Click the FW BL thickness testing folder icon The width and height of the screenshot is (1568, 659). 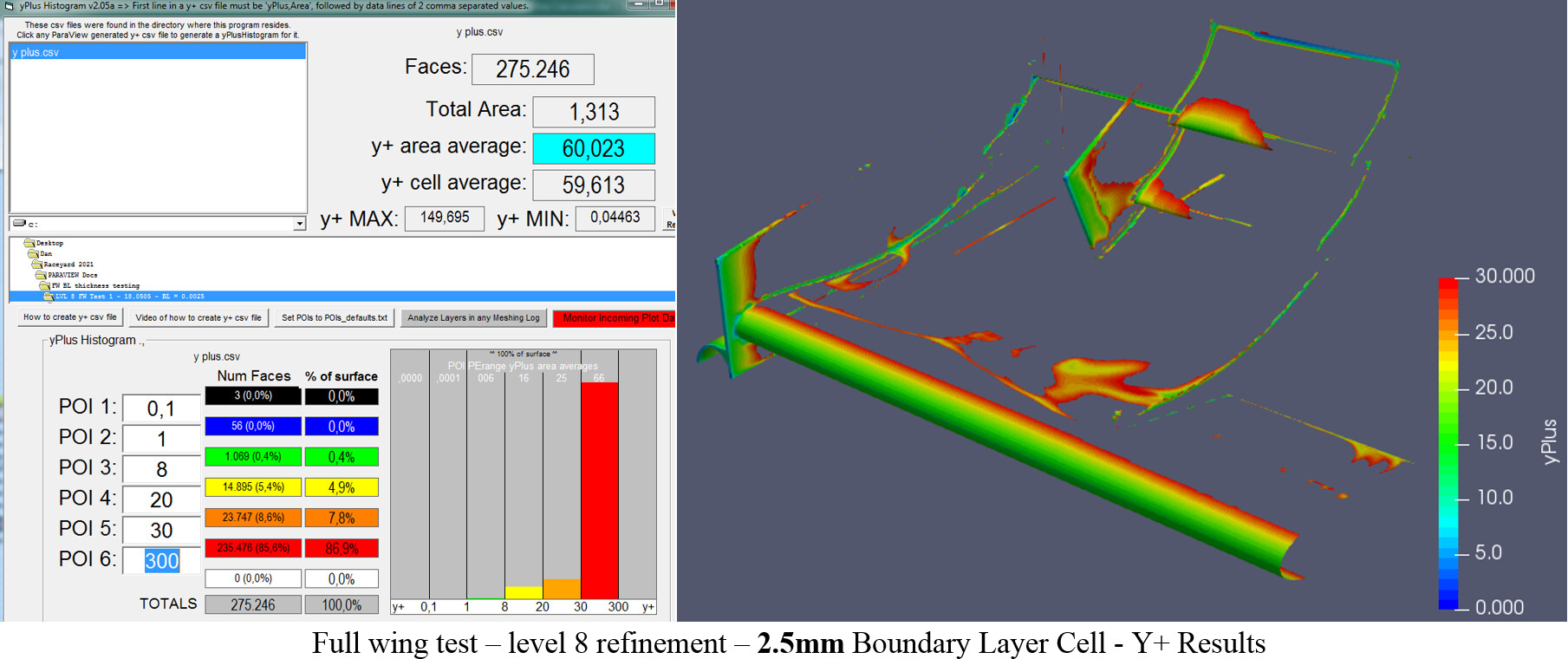click(45, 285)
